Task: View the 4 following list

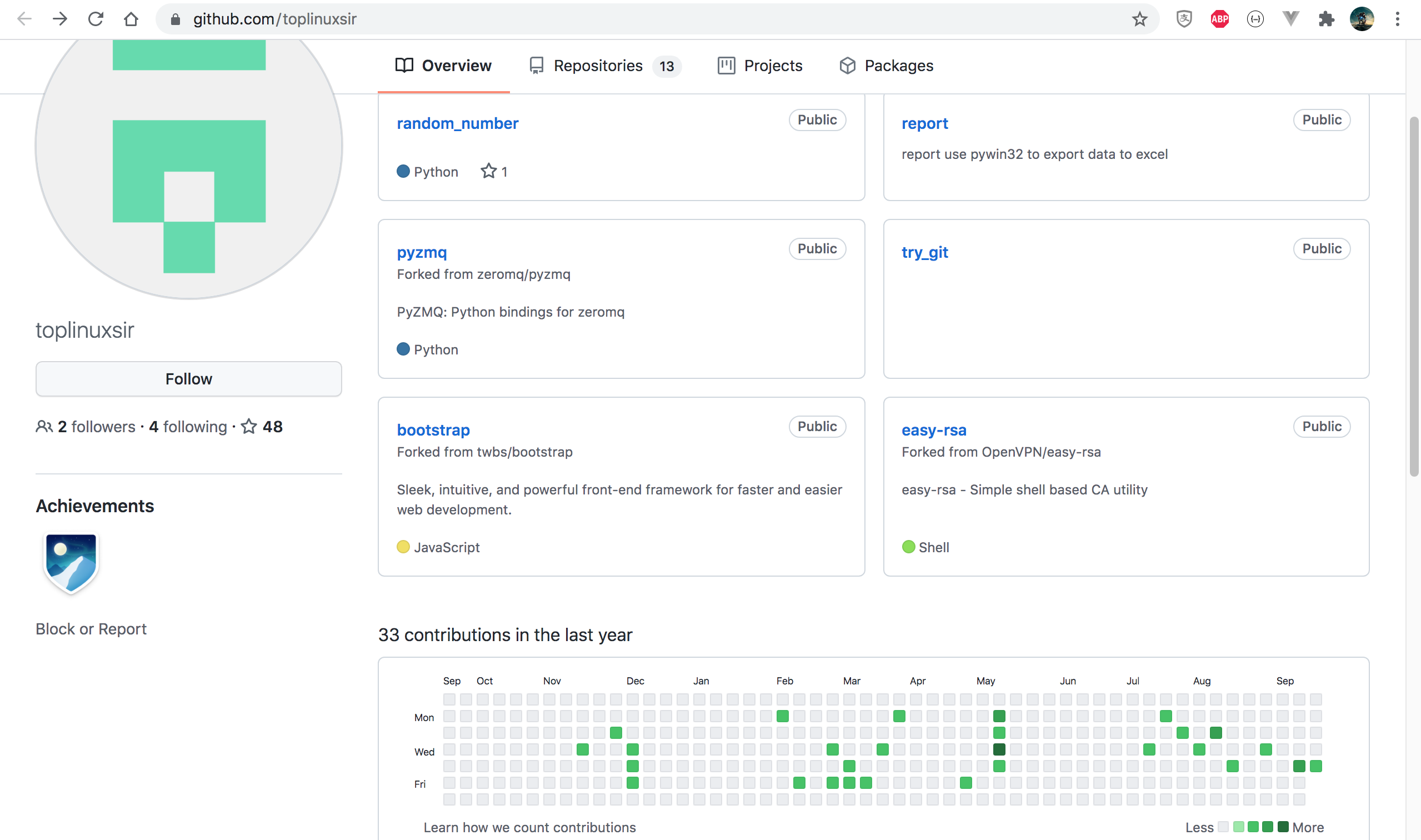Action: 188,427
